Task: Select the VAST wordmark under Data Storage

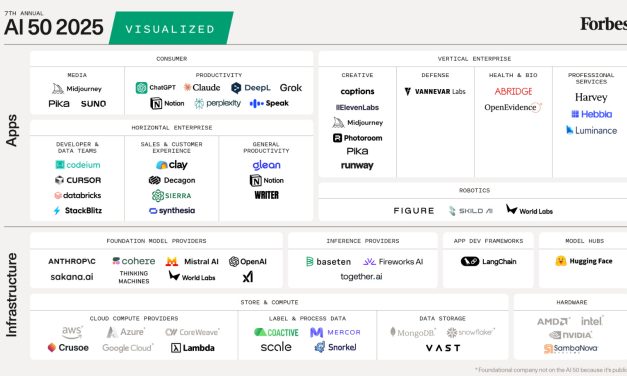Action: click(x=443, y=348)
